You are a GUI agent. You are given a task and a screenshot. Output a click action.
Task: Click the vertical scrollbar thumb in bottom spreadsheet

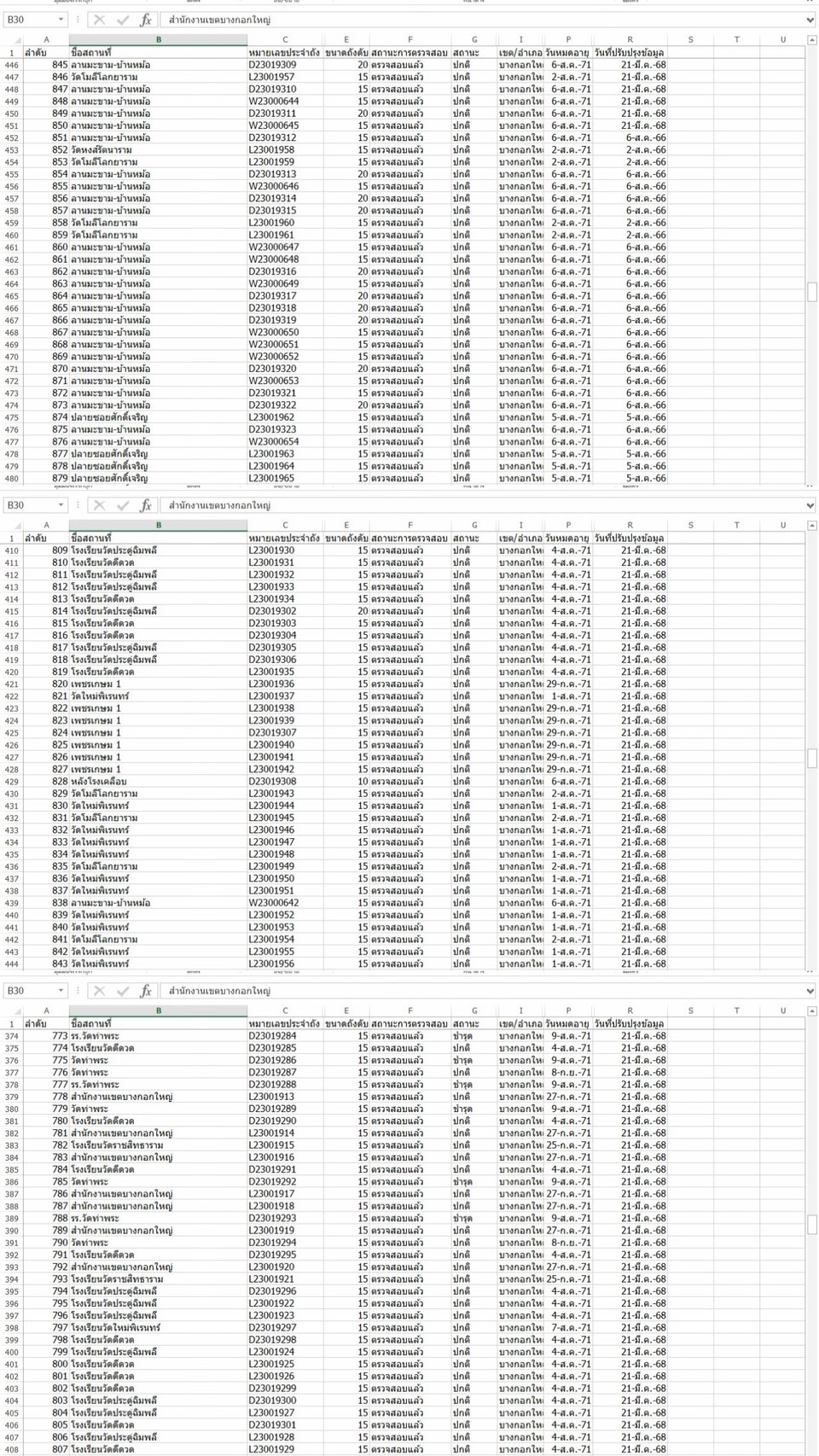(x=812, y=1225)
